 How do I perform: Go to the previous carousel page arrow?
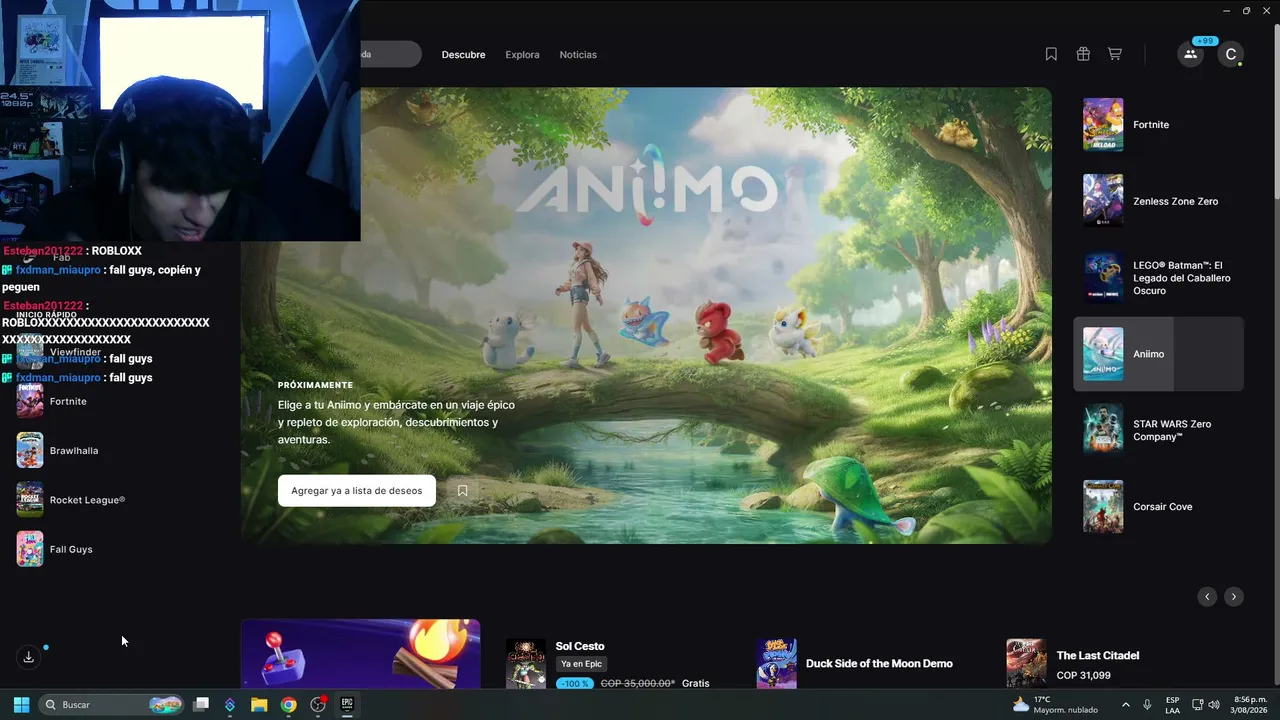point(1207,596)
